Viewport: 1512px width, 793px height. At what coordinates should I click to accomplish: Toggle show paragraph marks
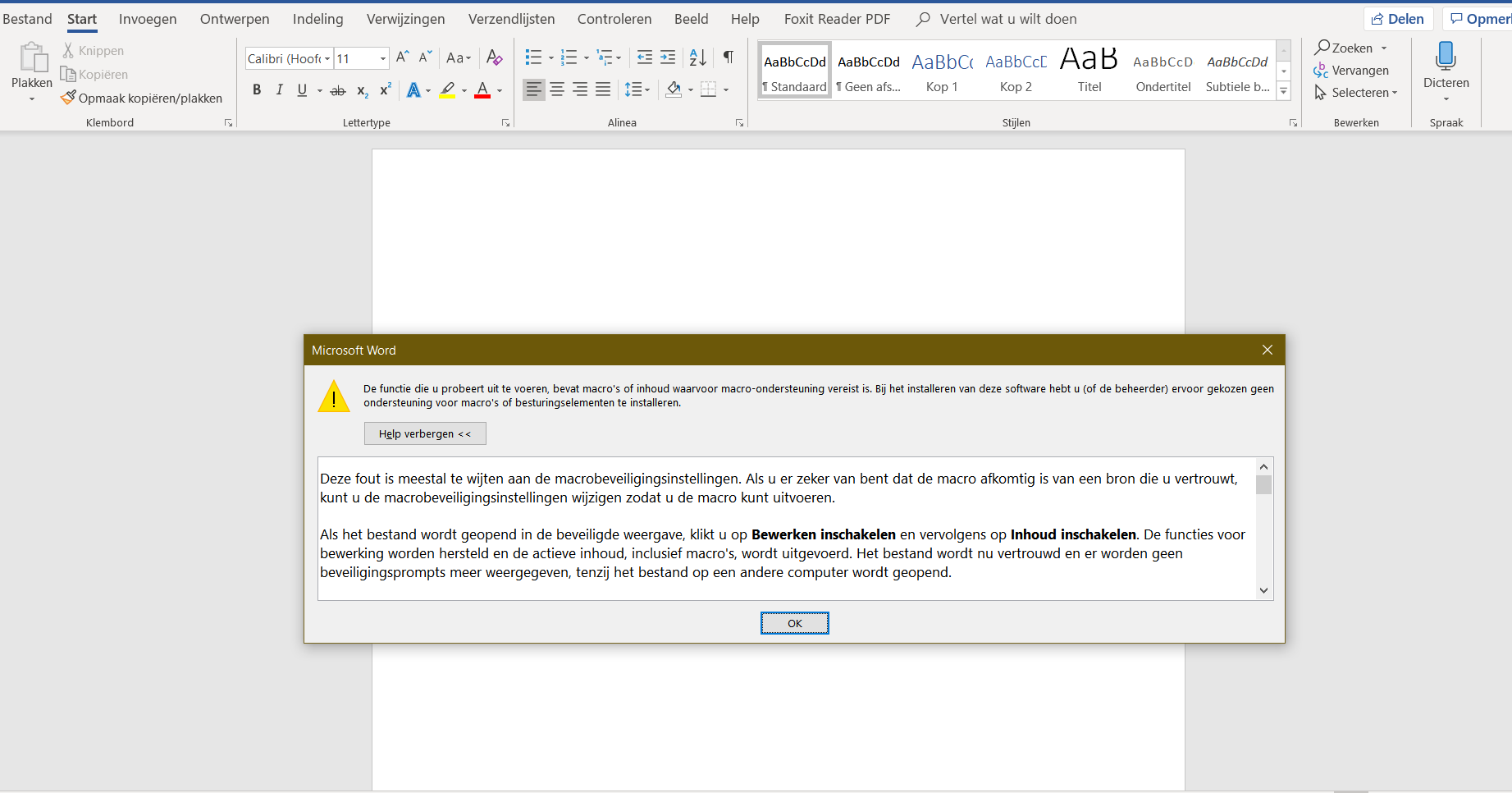[728, 57]
